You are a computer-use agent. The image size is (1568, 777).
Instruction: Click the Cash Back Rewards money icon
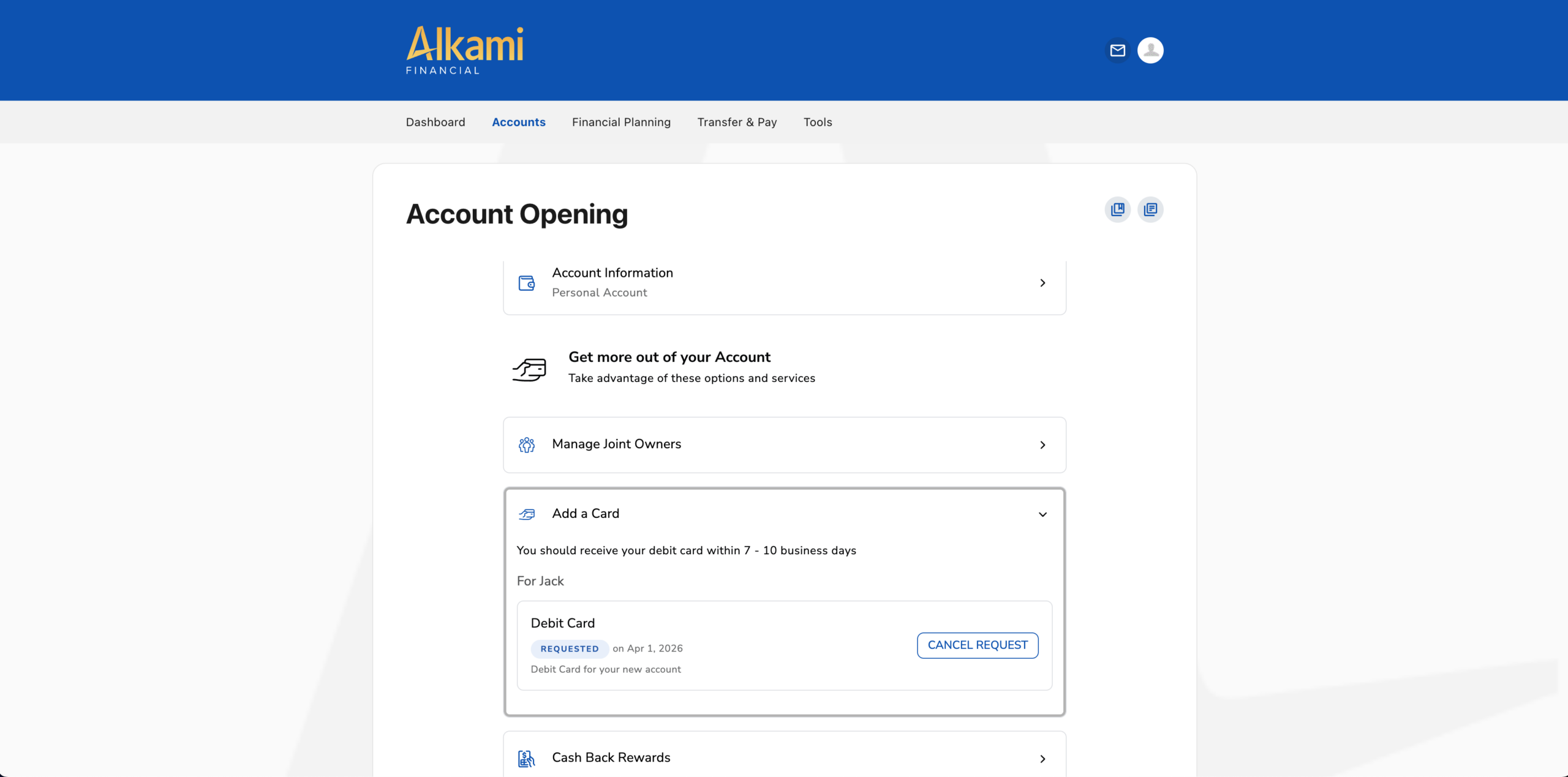(527, 758)
